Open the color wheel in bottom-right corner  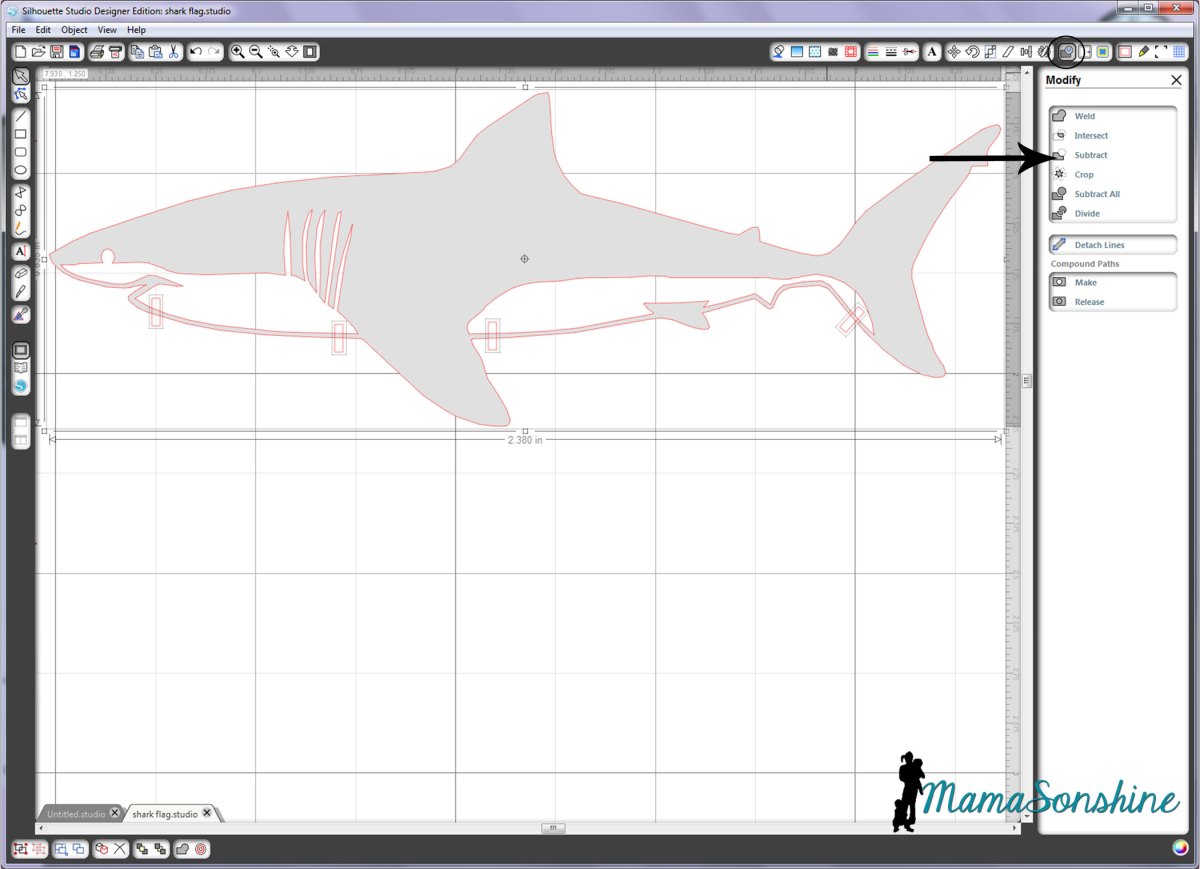tap(1181, 849)
